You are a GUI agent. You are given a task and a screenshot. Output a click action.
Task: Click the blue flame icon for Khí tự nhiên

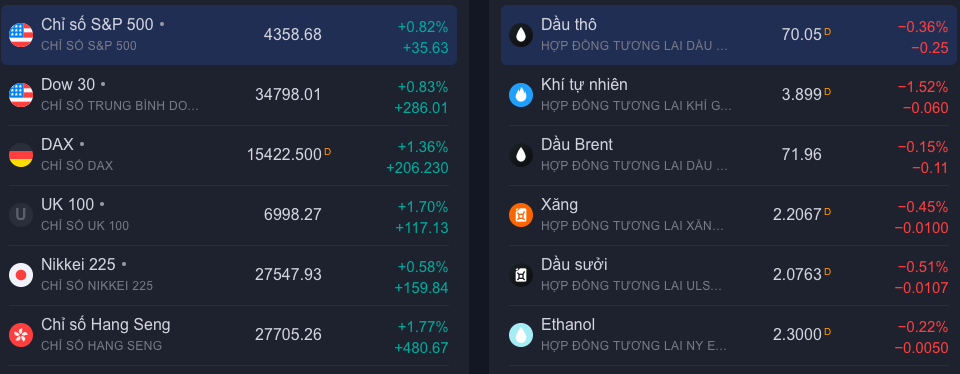[521, 95]
